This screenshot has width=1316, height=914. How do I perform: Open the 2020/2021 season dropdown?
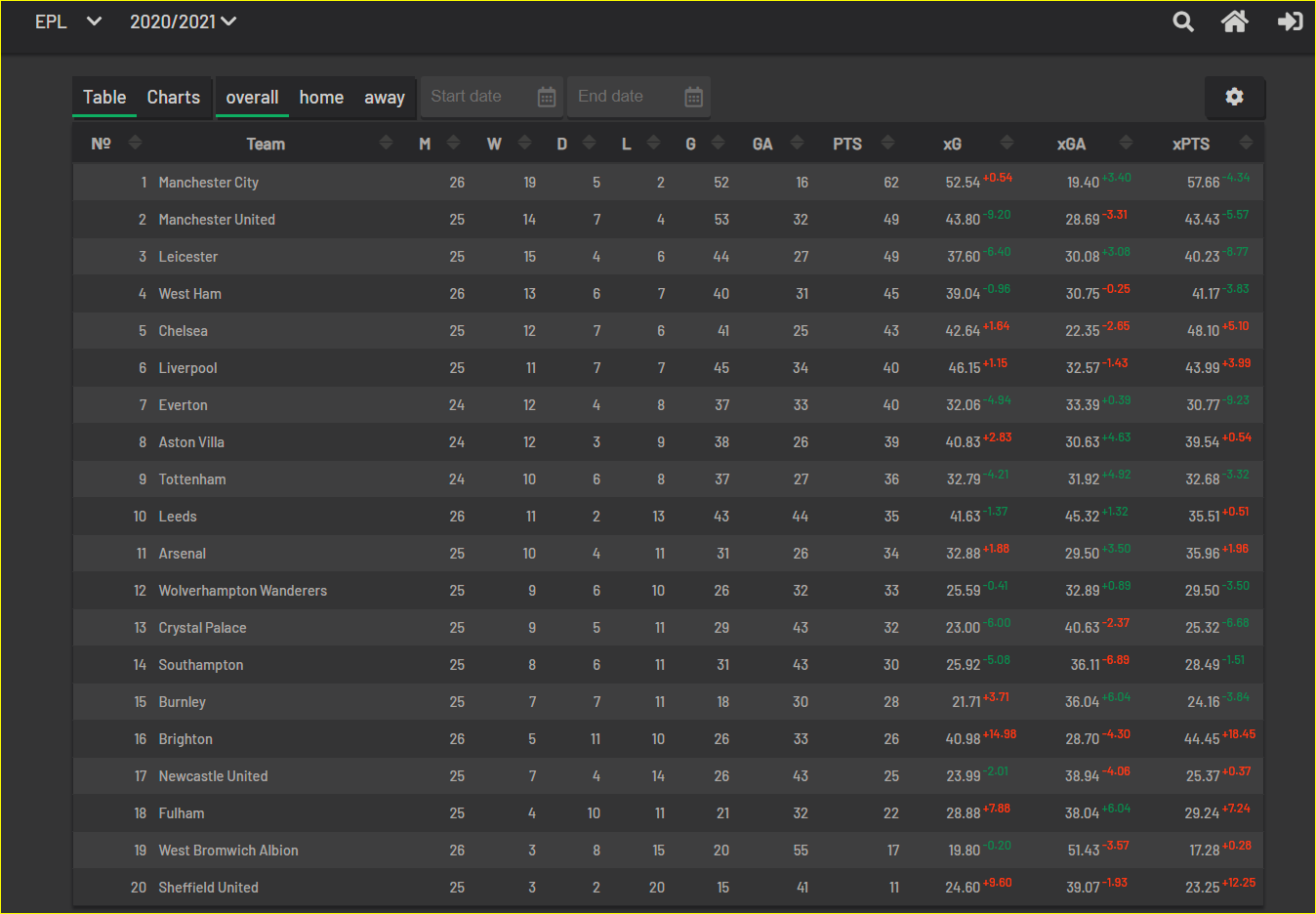(184, 21)
